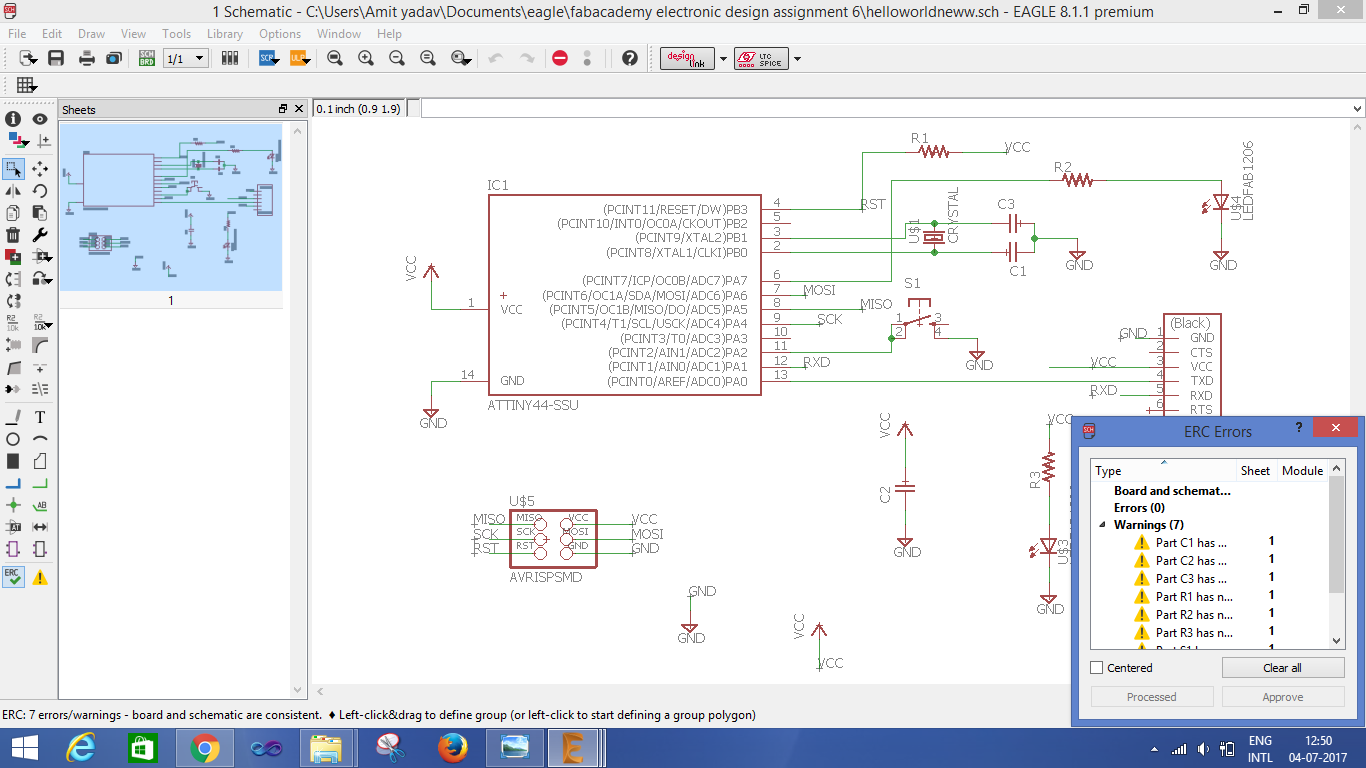Select the Show (eye) tool
Image resolution: width=1366 pixels, height=768 pixels.
click(x=40, y=119)
